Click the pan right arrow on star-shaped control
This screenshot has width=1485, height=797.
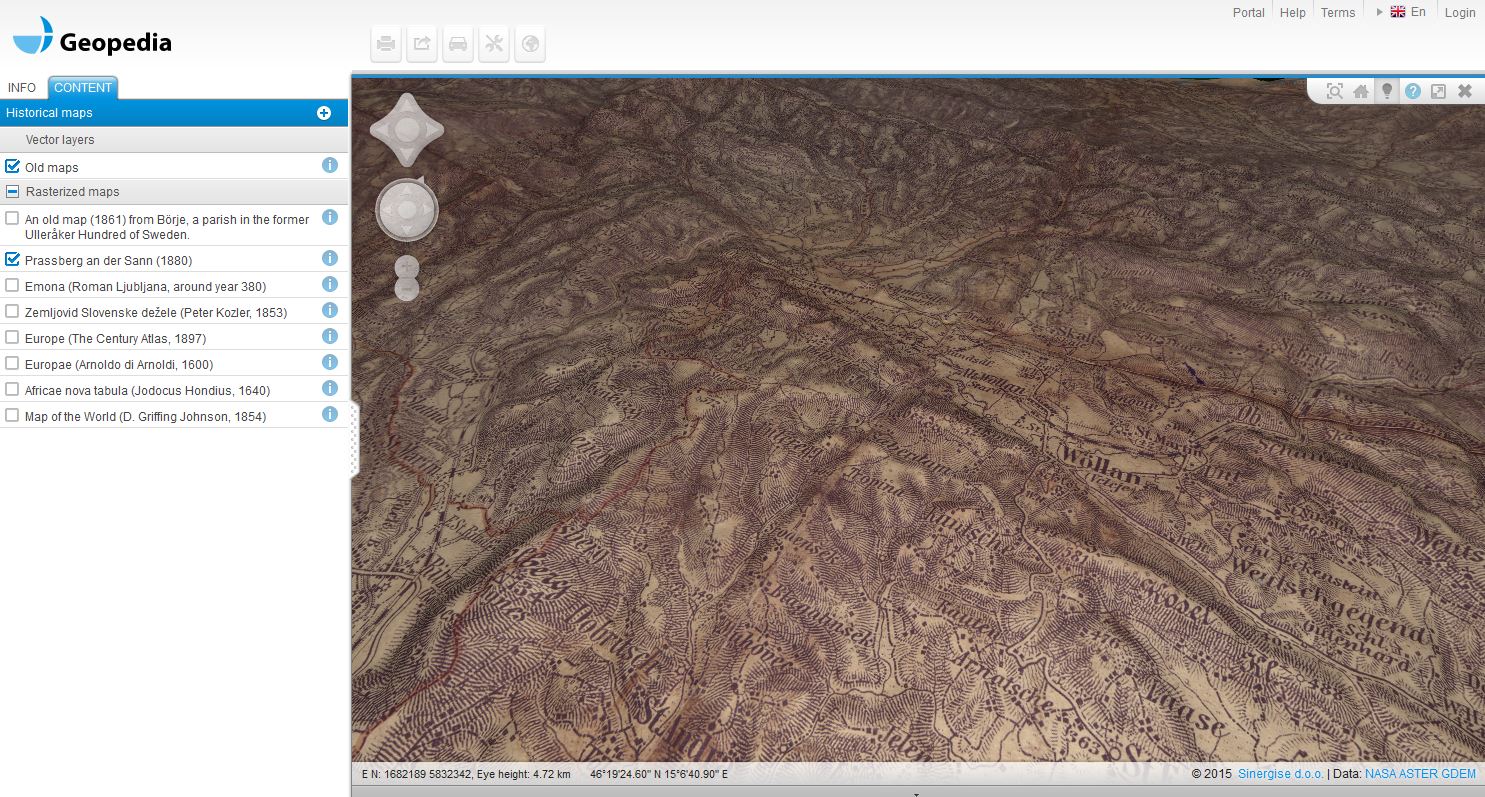(432, 130)
